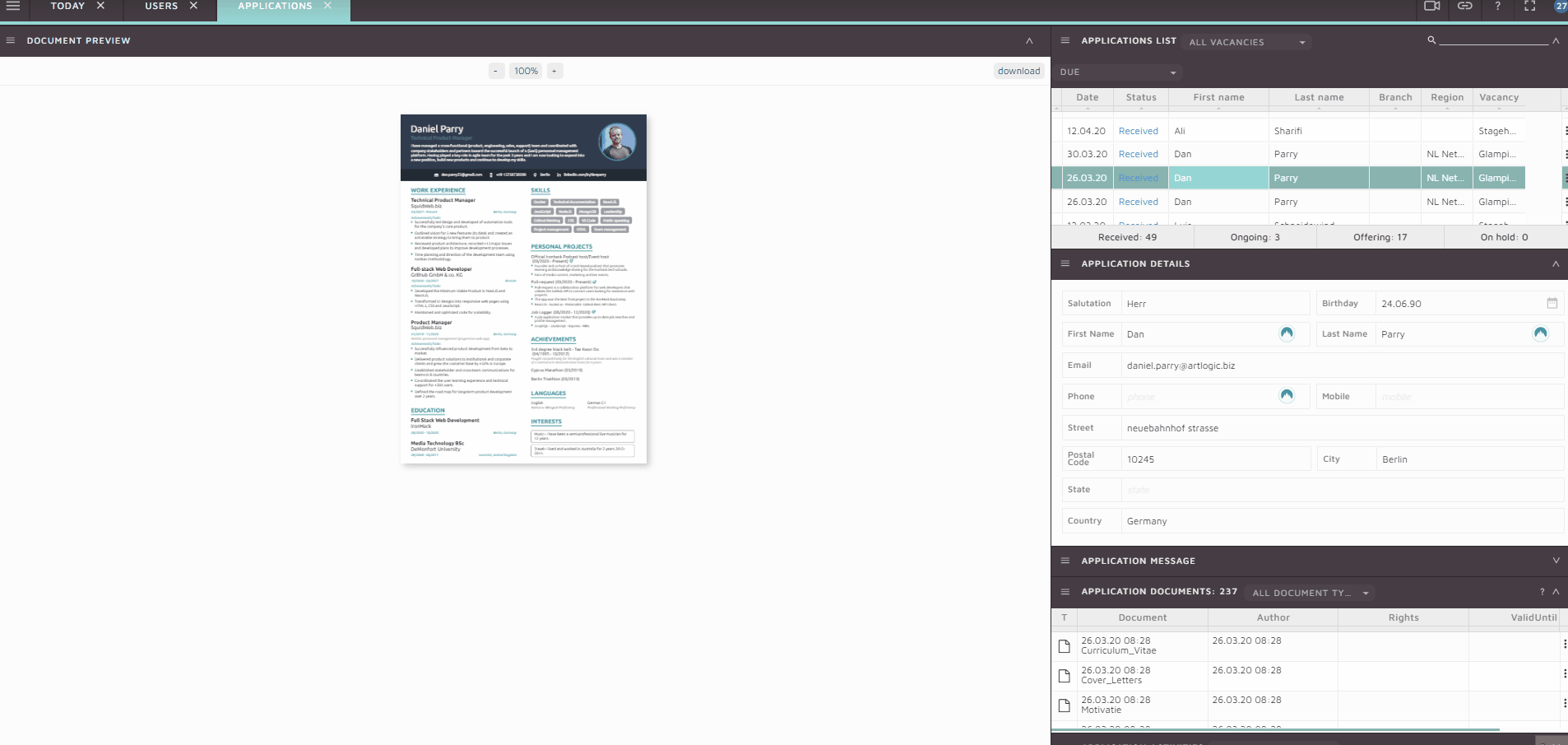Focus the Applications List search field
Viewport: 1568px width, 745px height.
(x=1494, y=40)
